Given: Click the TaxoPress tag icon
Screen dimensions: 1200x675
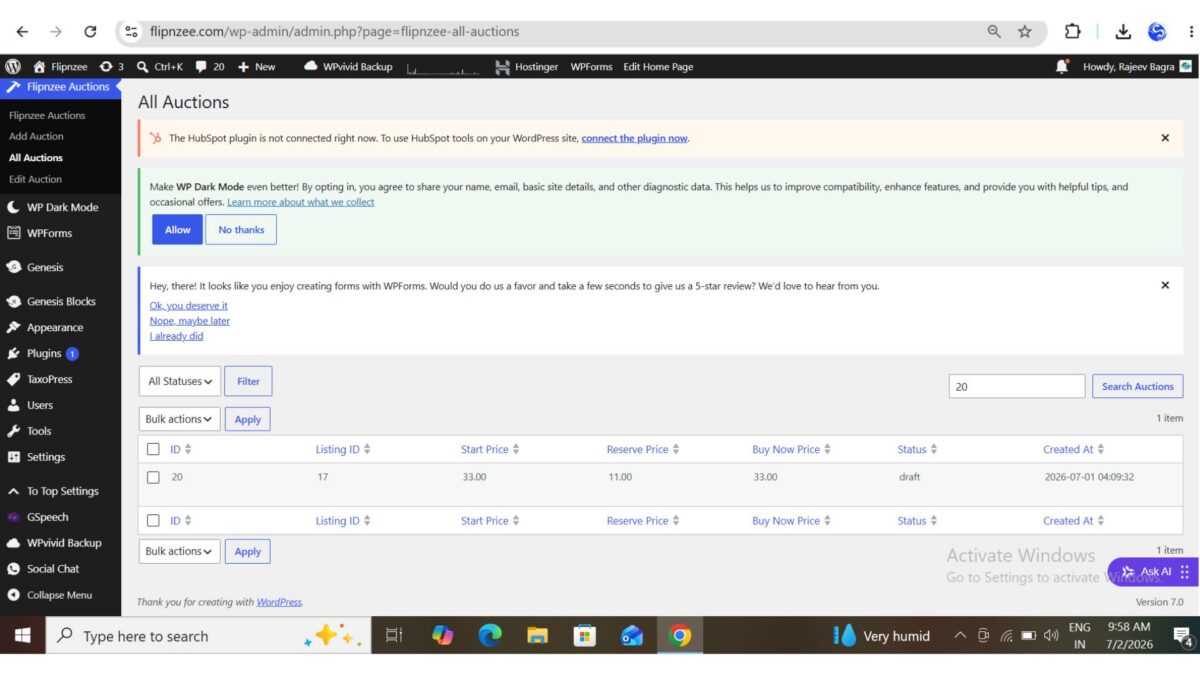Looking at the screenshot, I should click(13, 379).
